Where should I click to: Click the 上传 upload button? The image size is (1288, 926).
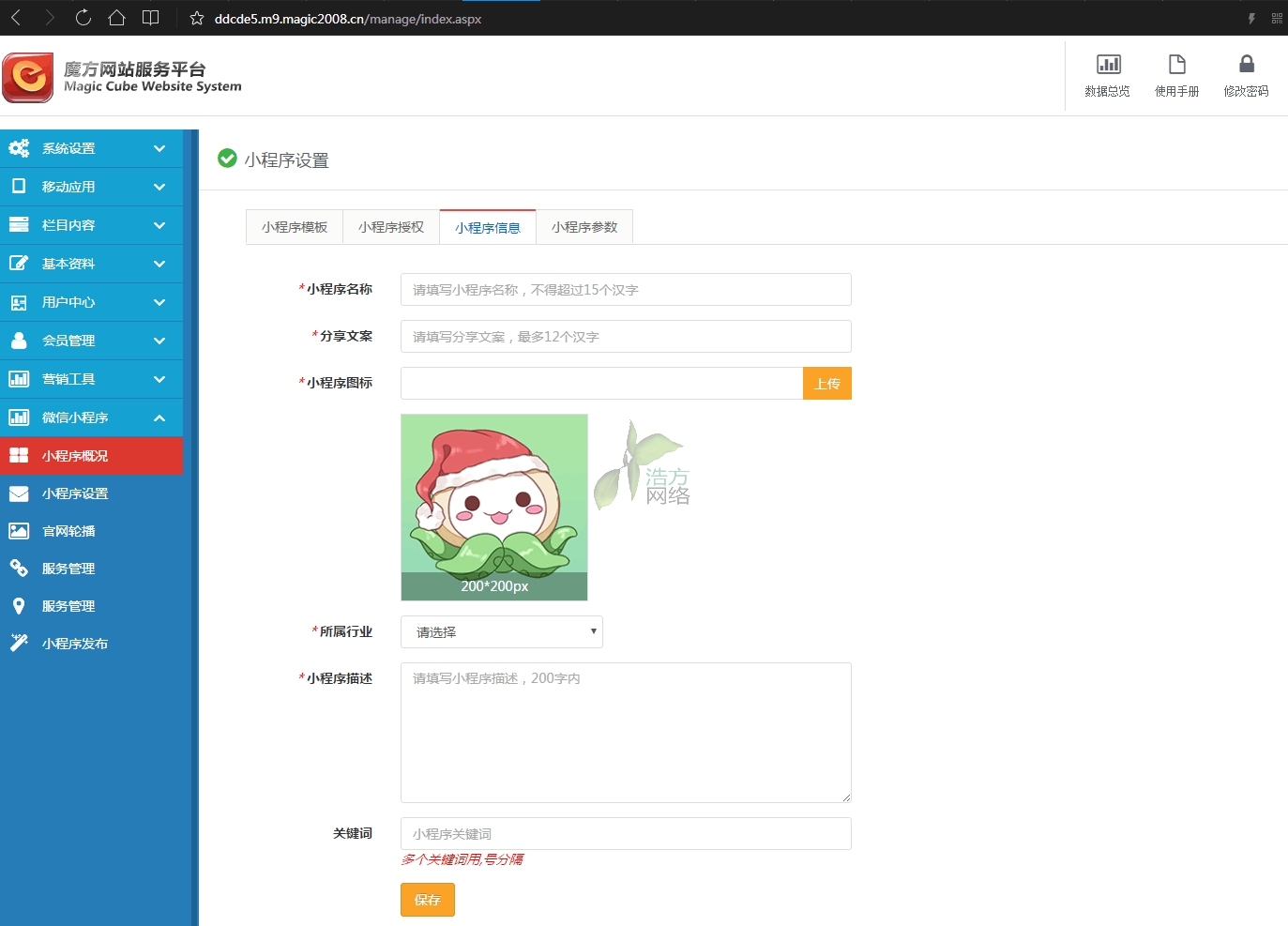(826, 383)
